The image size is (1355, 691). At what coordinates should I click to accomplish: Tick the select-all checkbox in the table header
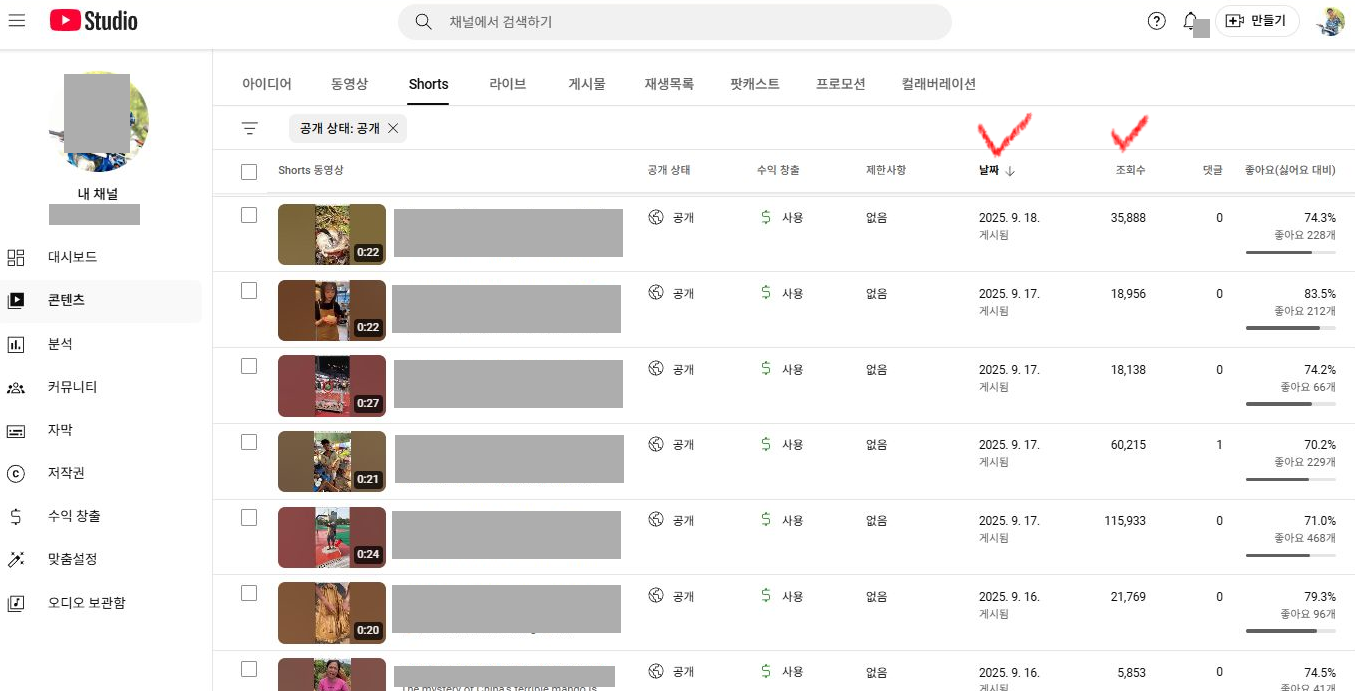249,172
